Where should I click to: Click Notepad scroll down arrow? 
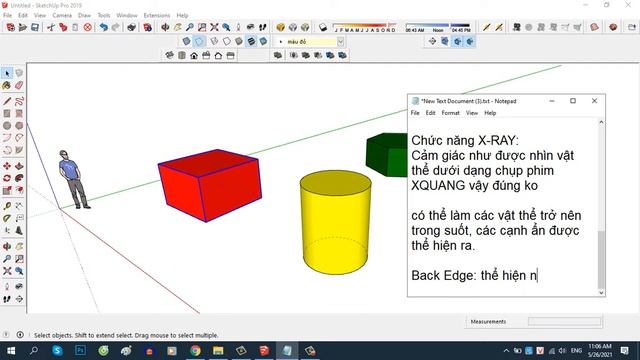pos(601,293)
